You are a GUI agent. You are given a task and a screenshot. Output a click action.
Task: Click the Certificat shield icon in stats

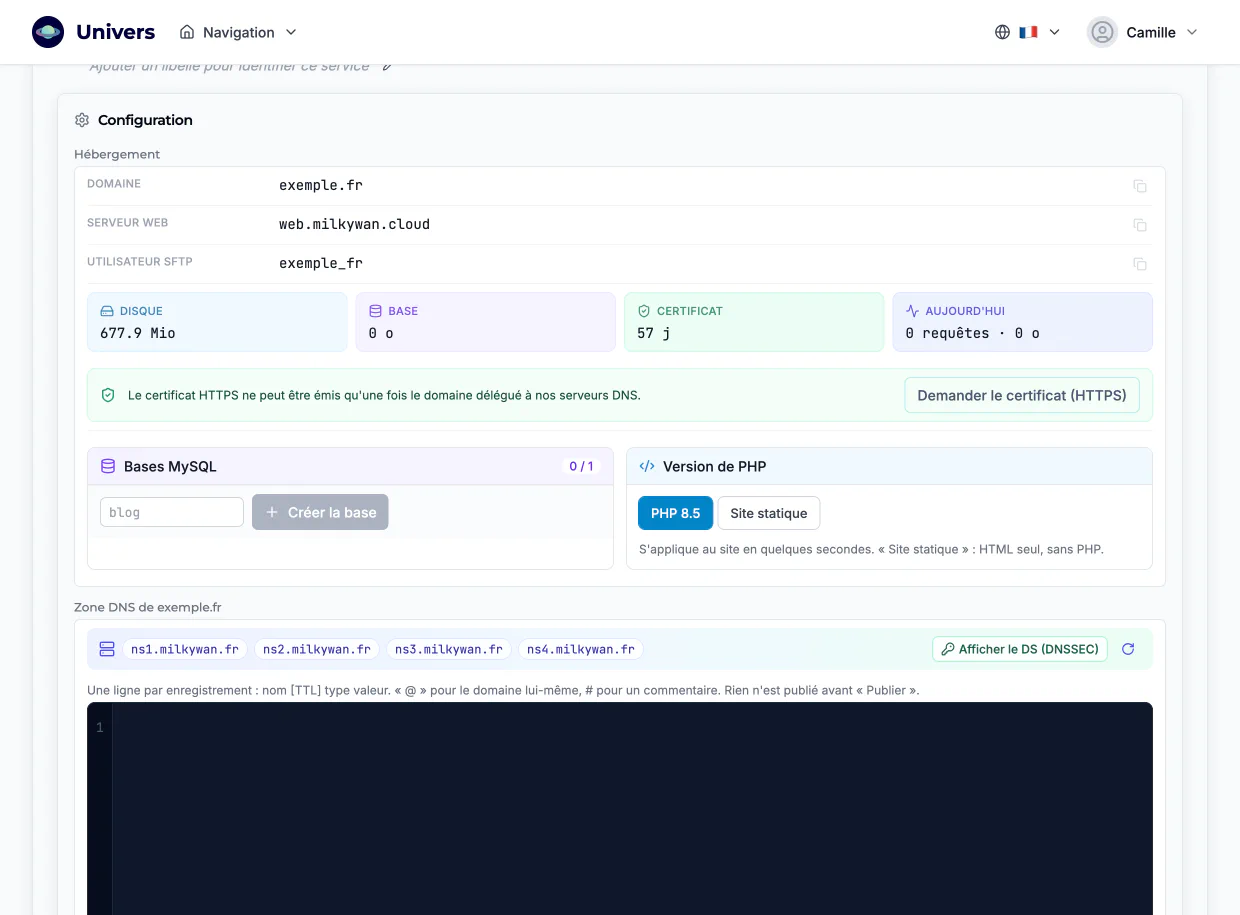tap(644, 311)
